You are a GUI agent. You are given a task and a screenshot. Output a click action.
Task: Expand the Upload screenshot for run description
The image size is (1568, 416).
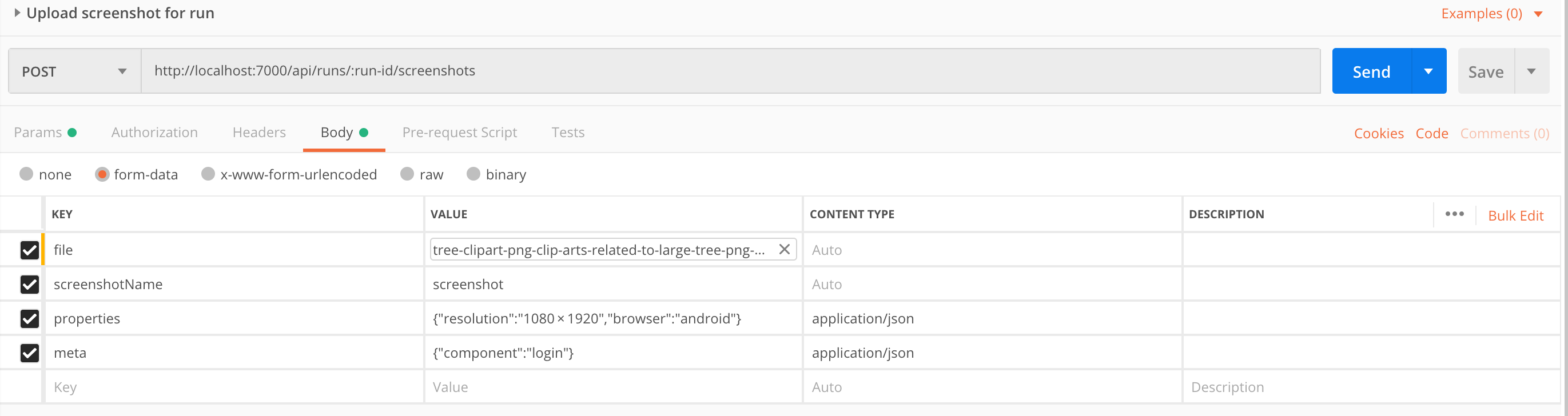pos(17,13)
